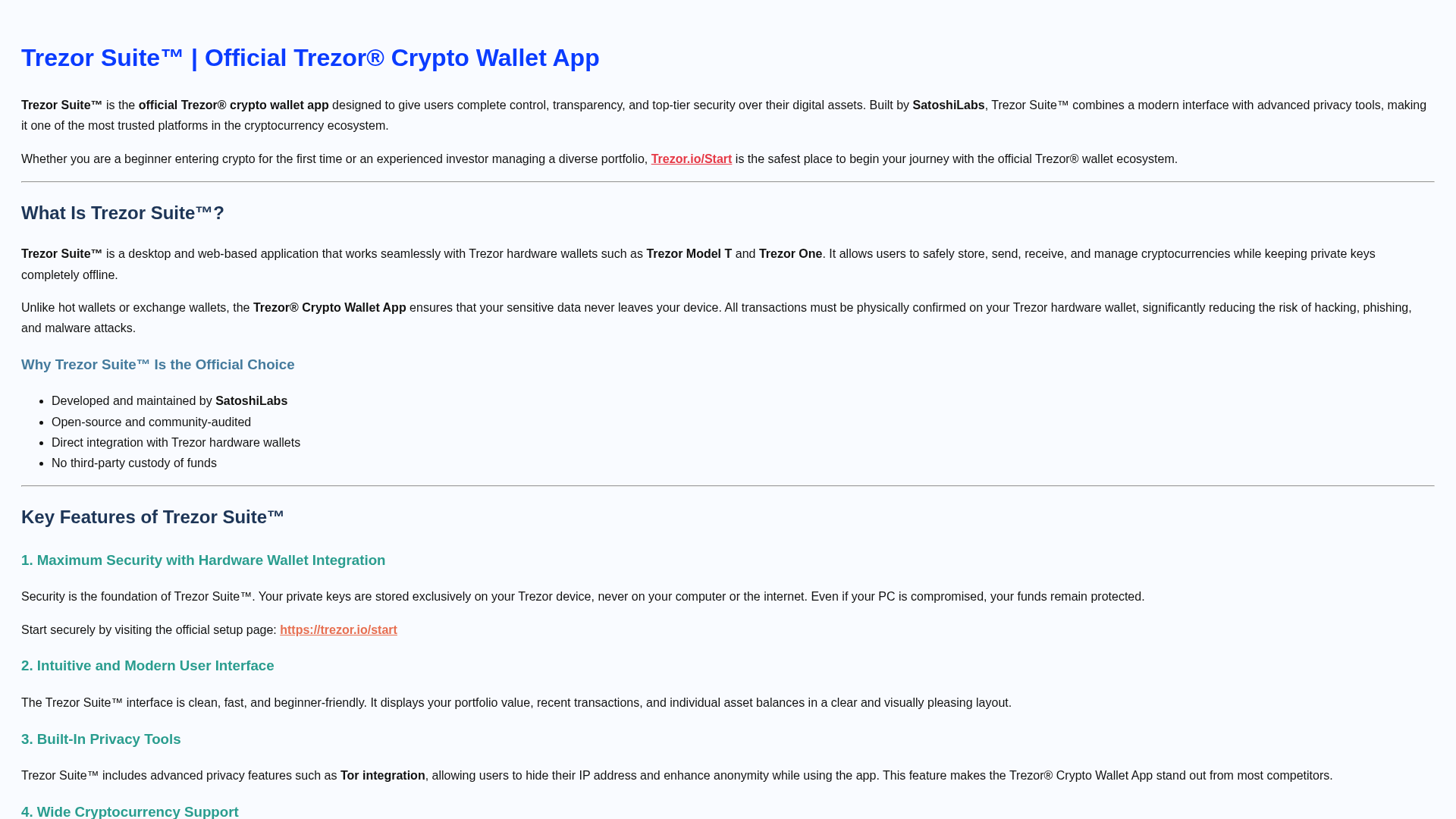1456x819 pixels.
Task: Click bullet 'Developed and maintained by SatoshiLabs'
Action: coord(169,401)
